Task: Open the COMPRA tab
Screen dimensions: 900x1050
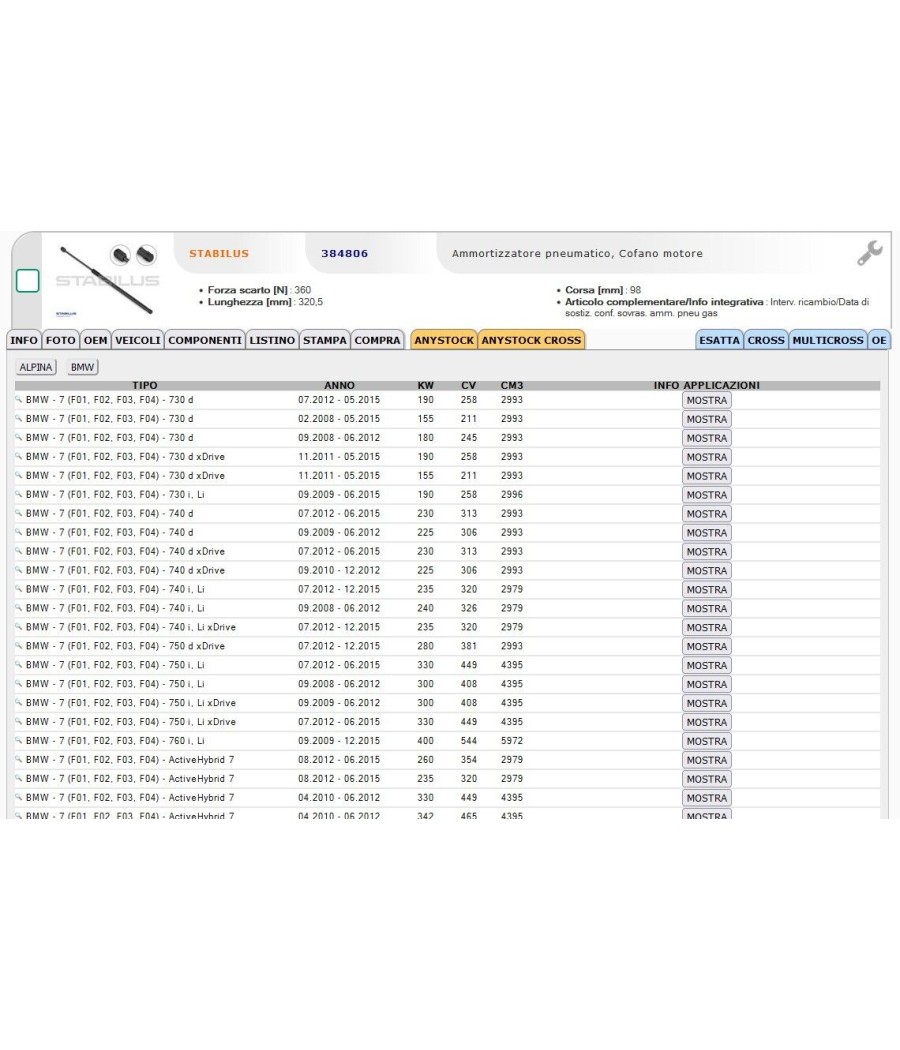Action: point(378,340)
